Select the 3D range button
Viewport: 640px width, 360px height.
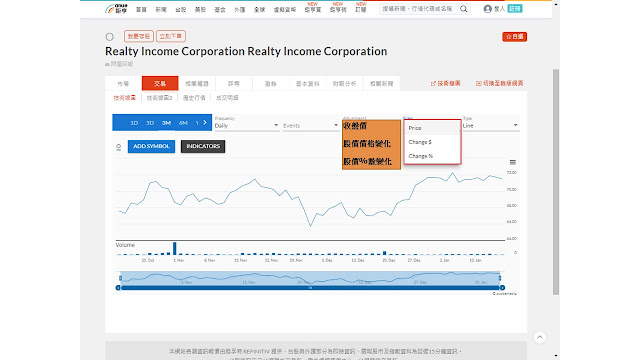click(x=150, y=122)
